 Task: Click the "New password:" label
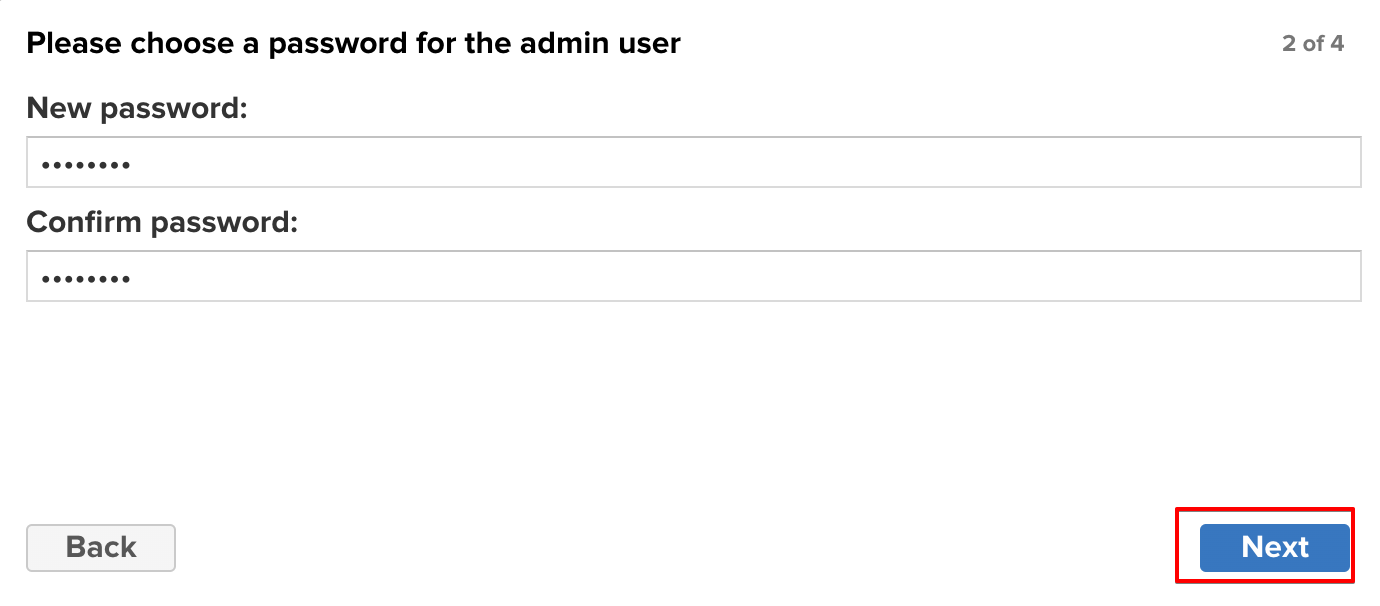pos(136,107)
